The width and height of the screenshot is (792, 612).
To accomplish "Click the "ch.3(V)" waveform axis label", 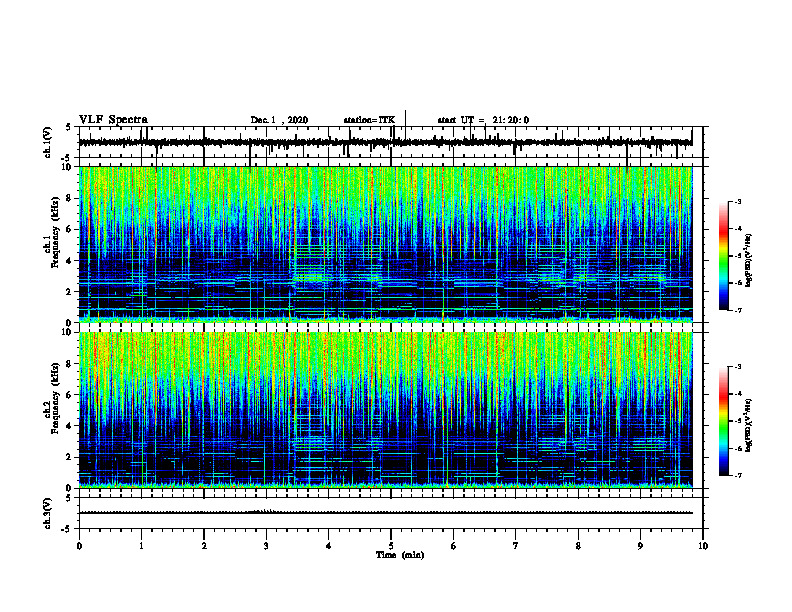I will pos(48,513).
